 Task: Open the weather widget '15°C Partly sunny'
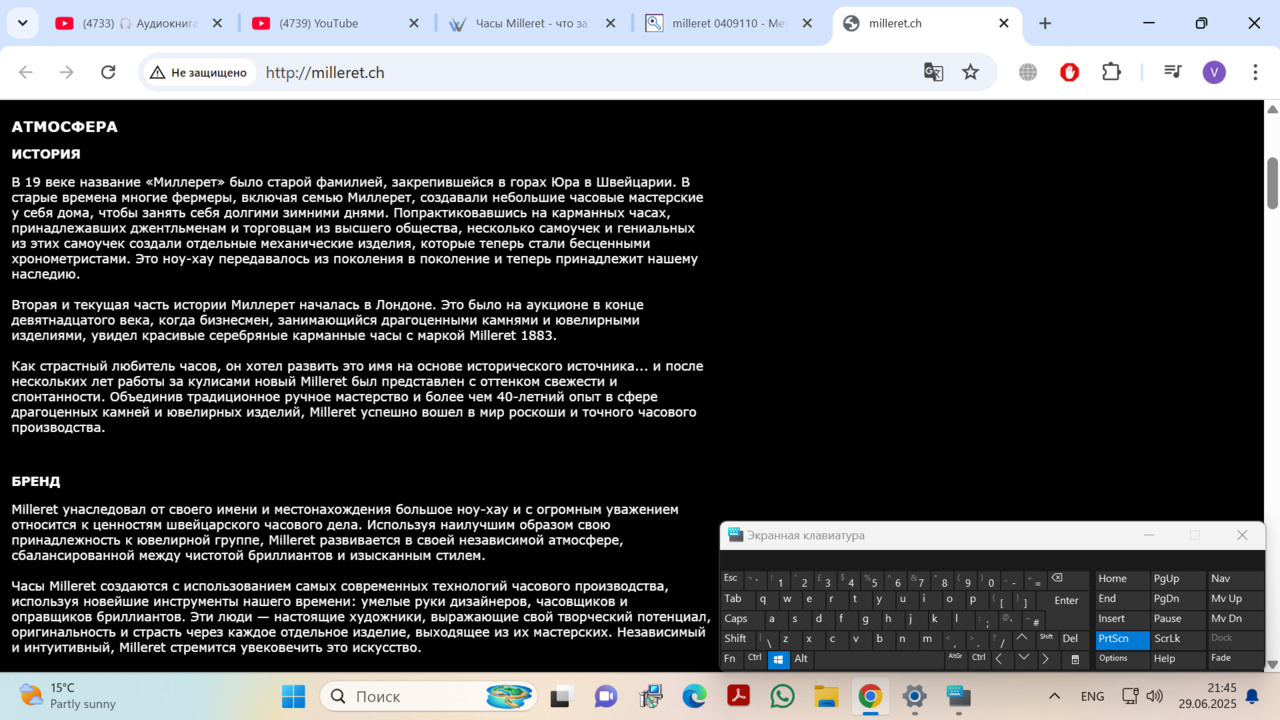click(x=68, y=696)
